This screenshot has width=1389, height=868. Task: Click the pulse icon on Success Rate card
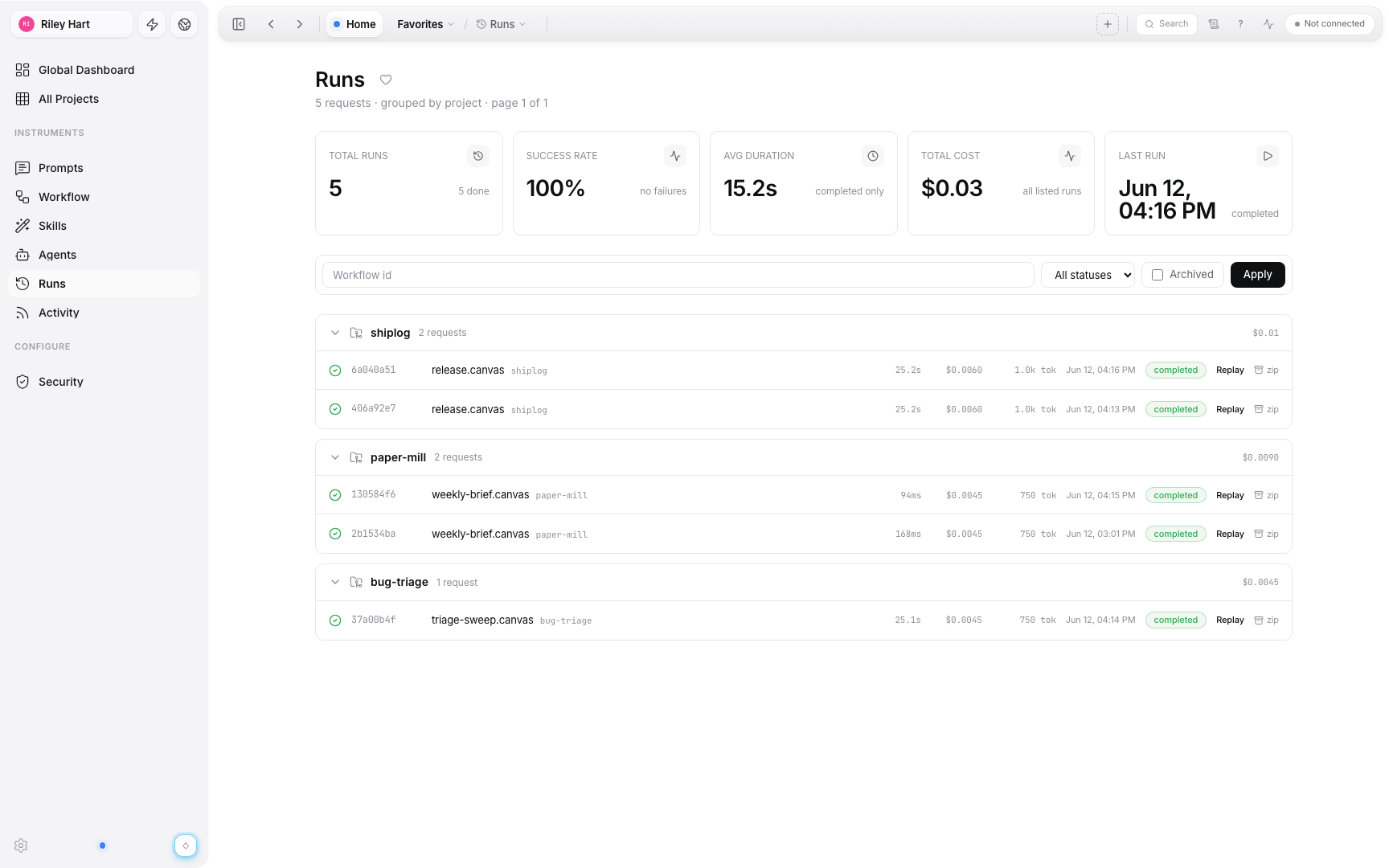(675, 156)
